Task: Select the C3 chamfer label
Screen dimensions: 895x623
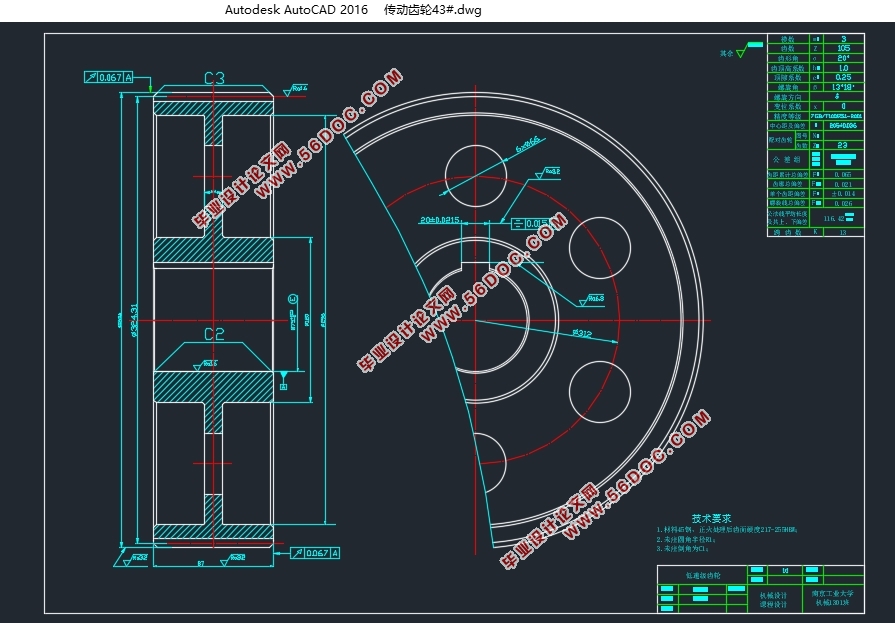Action: coord(214,77)
